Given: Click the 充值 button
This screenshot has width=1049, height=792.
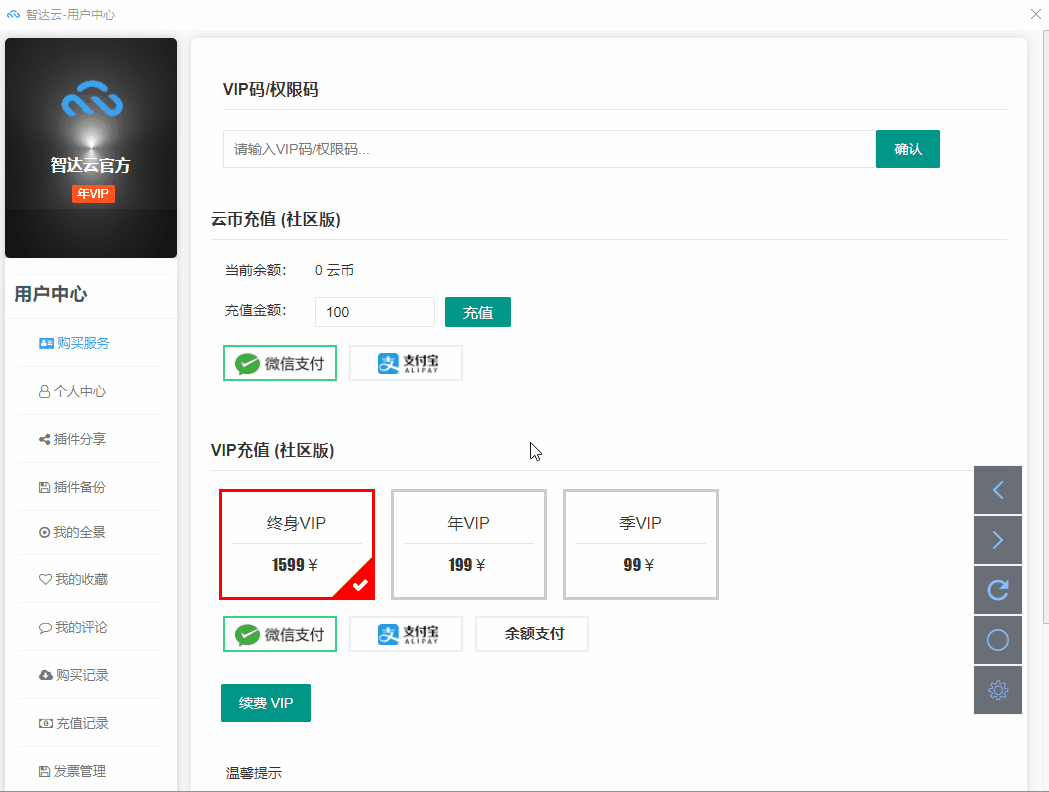Looking at the screenshot, I should tap(477, 311).
